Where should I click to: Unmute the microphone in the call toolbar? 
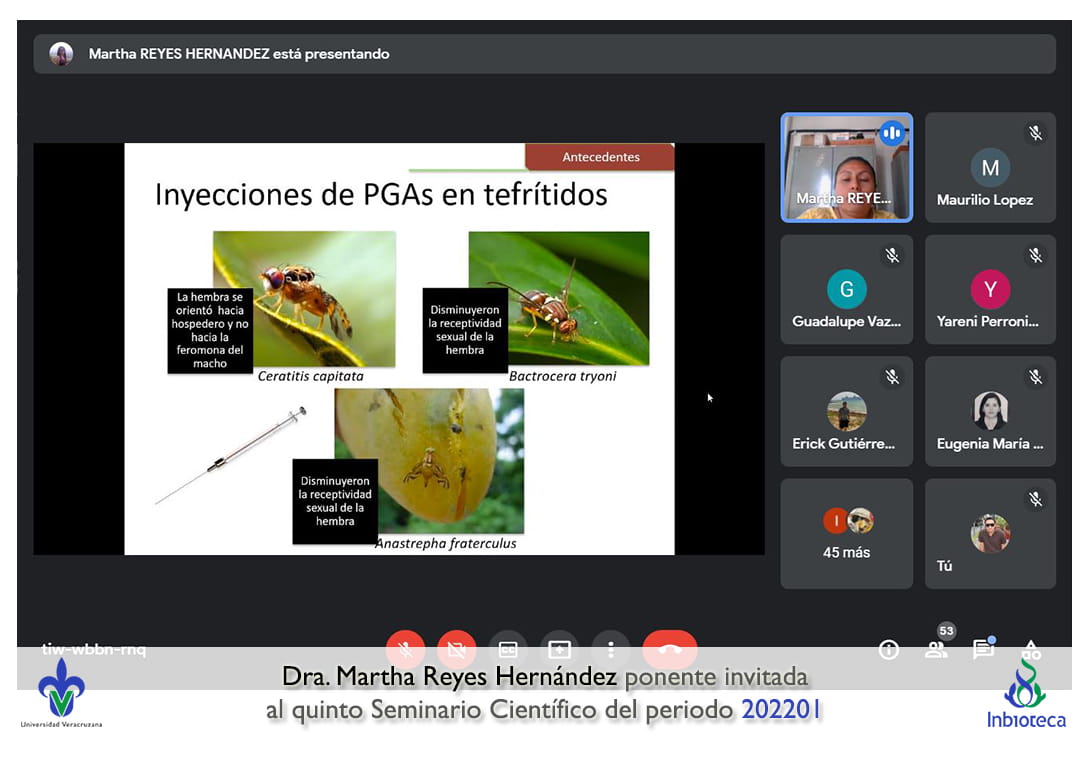pyautogui.click(x=405, y=649)
